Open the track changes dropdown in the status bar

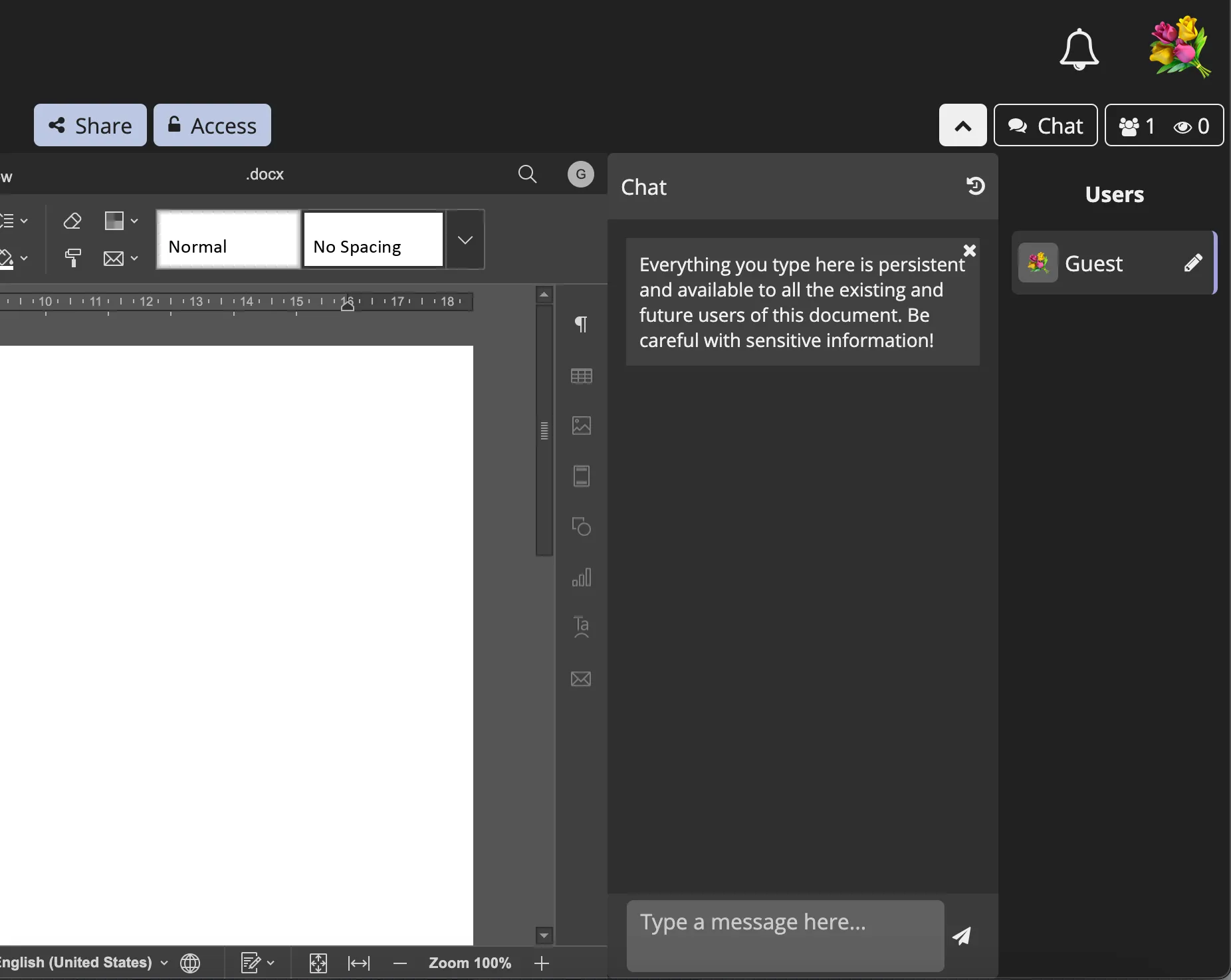[258, 963]
